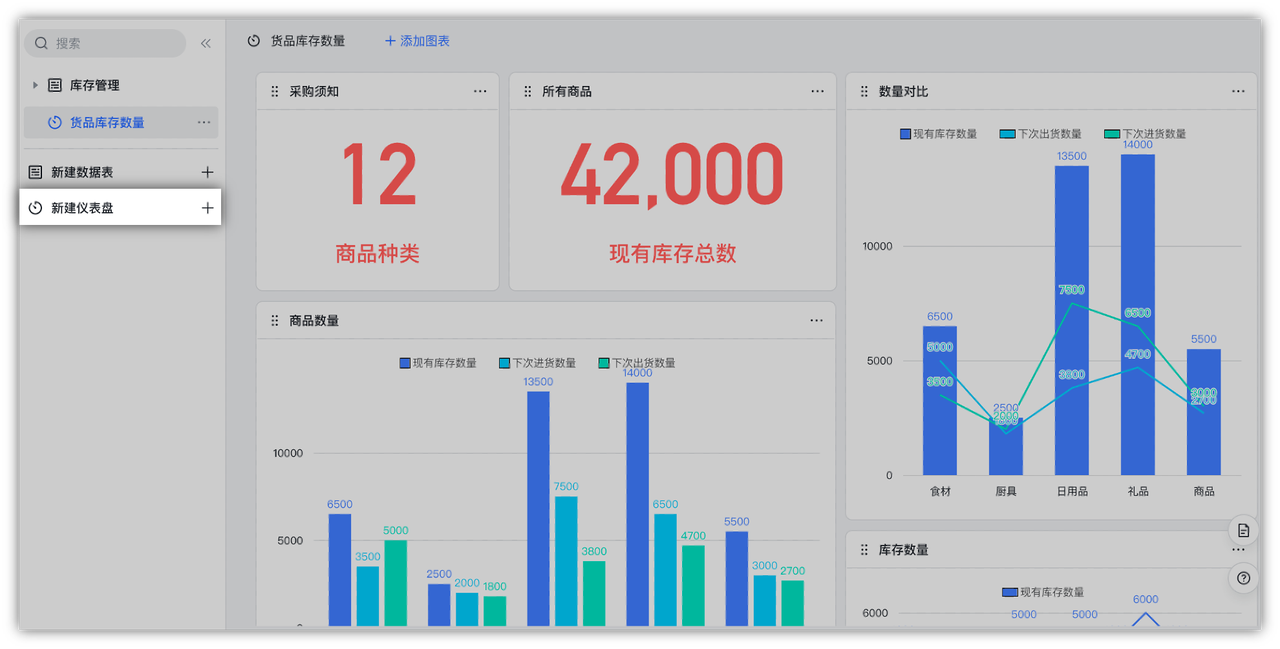
Task: Click the drag handle of 数量对比 card
Action: click(864, 91)
